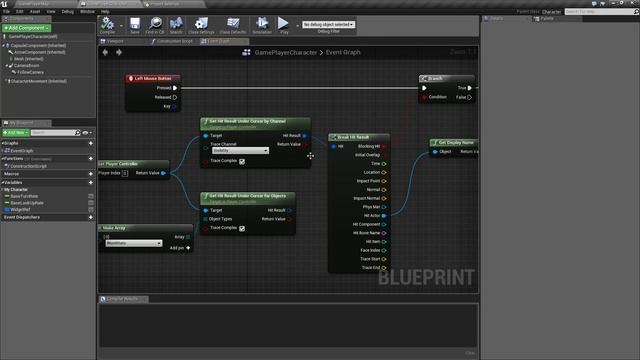Screen dimensions: 640x360
Task: Compile the blueprint with the Compile button
Action: [x=108, y=25]
